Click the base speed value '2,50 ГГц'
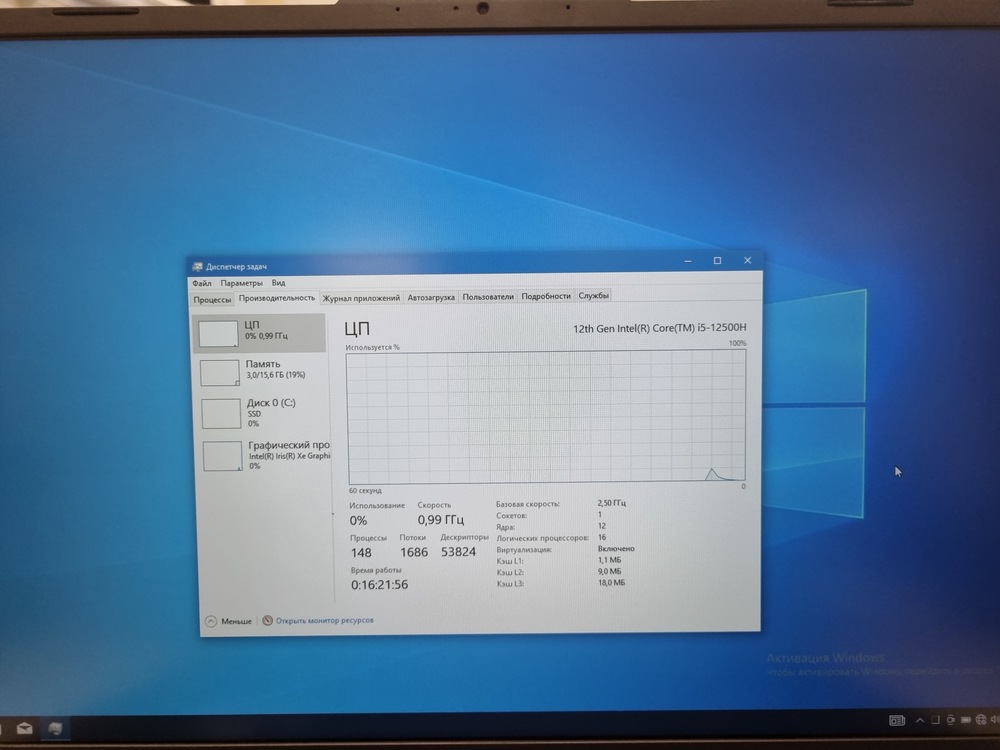Screen dimensions: 1000x750 point(612,503)
